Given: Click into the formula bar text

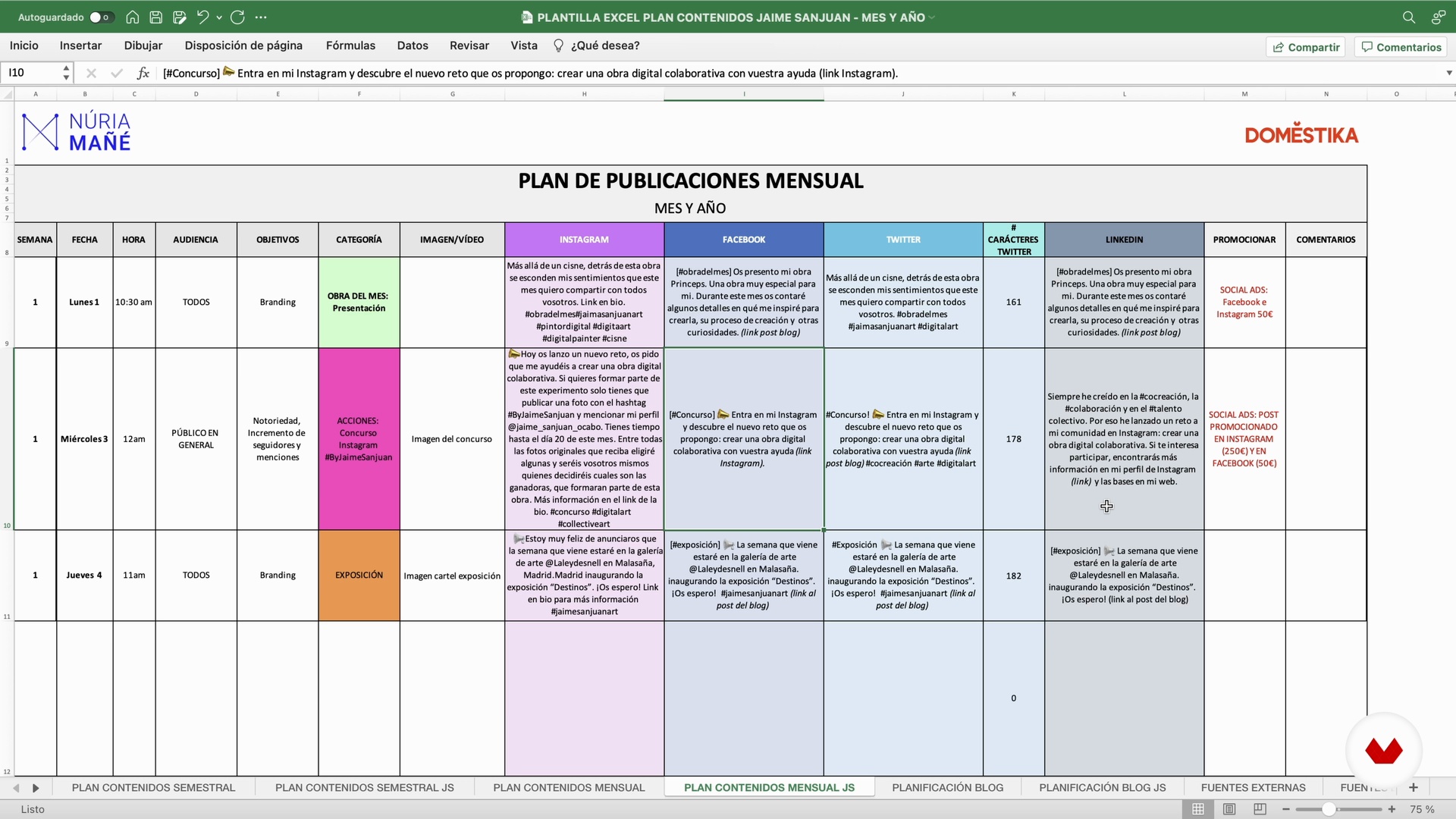Looking at the screenshot, I should tap(796, 73).
